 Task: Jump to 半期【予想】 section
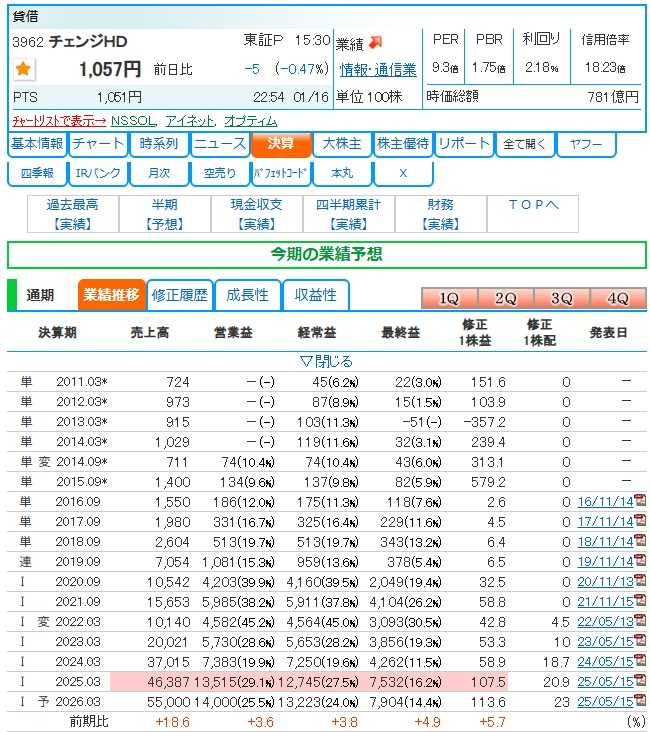pos(165,214)
